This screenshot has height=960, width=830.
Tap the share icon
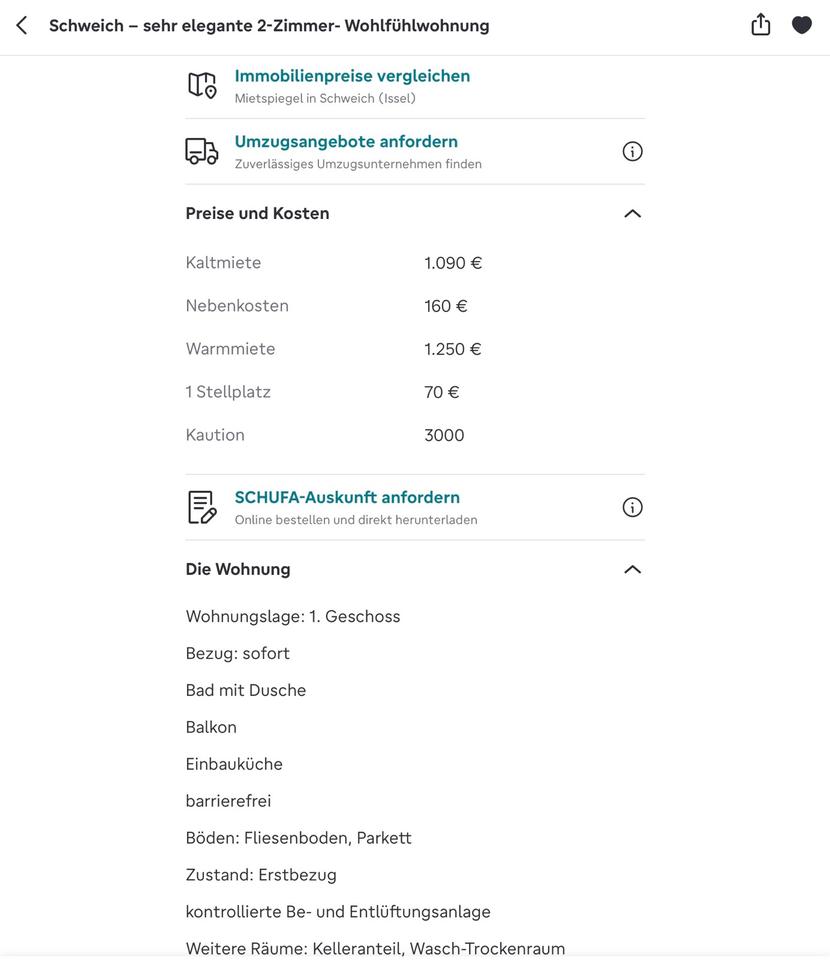(761, 25)
